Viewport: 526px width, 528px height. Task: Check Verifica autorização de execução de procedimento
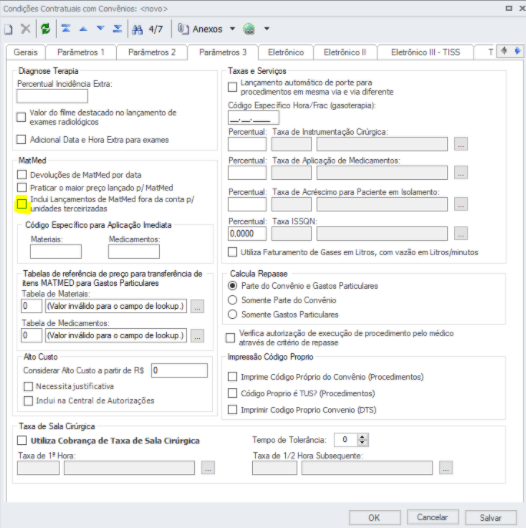230,338
